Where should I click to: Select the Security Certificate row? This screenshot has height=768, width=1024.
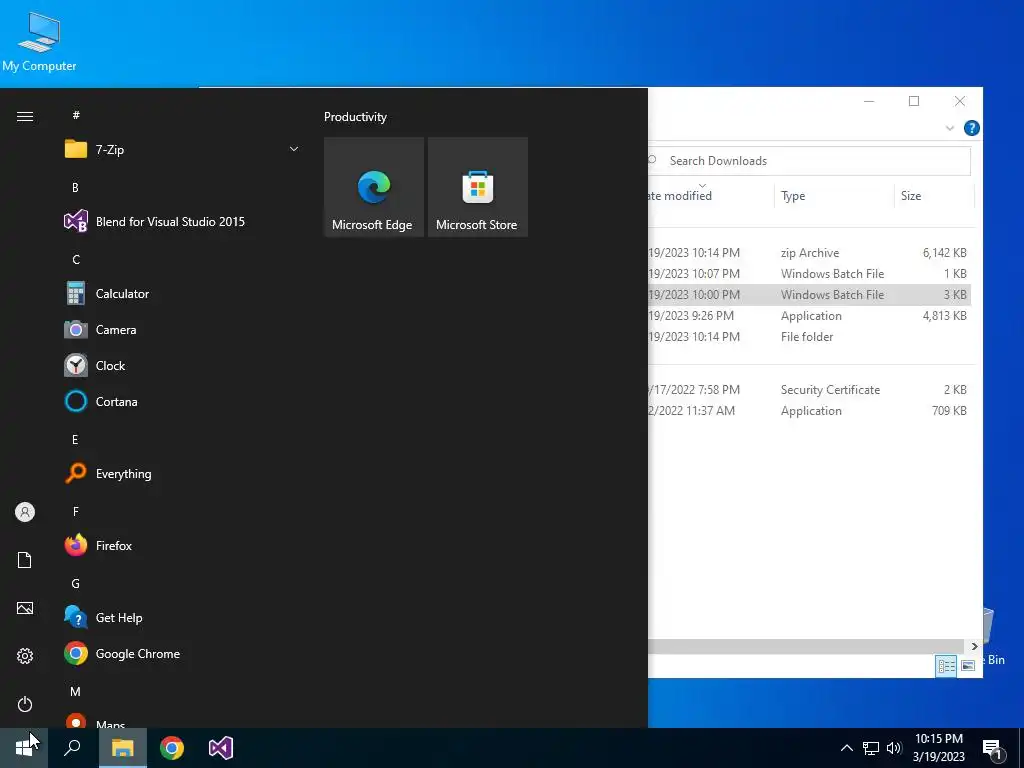click(x=810, y=390)
